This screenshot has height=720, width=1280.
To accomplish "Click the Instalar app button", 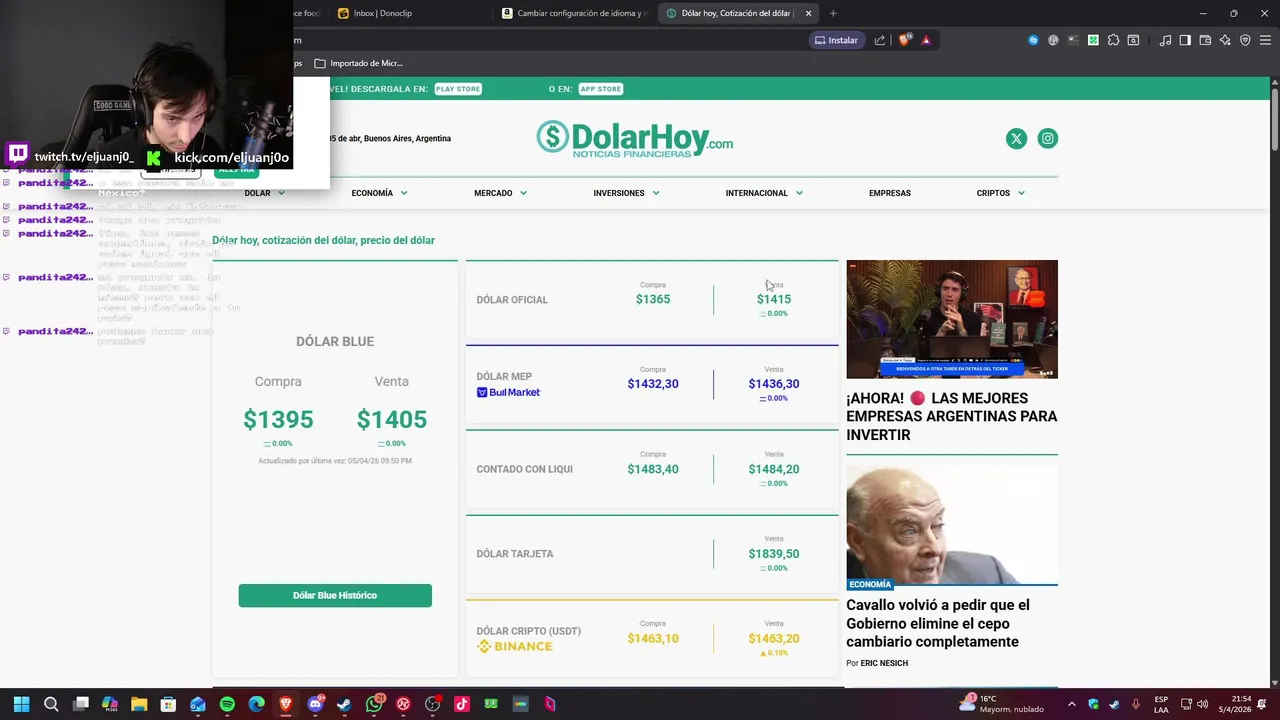I will pos(836,40).
